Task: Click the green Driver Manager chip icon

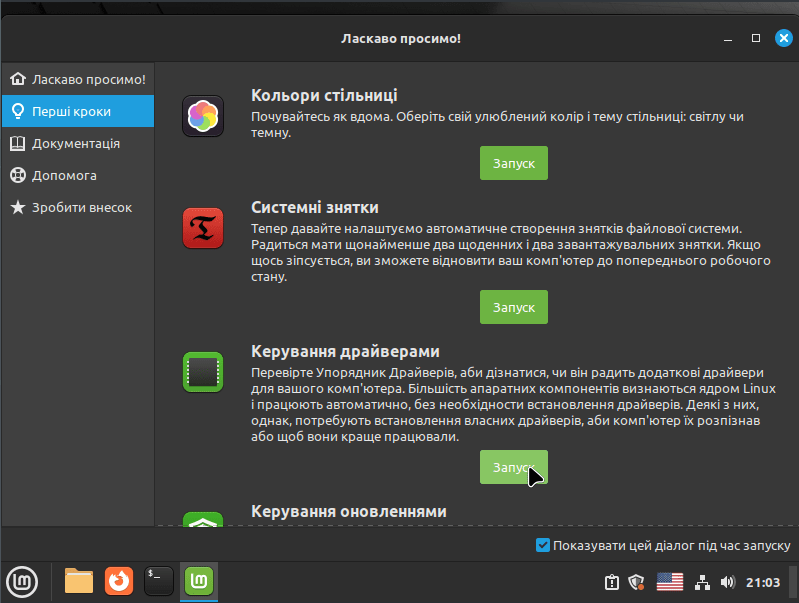Action: point(203,372)
